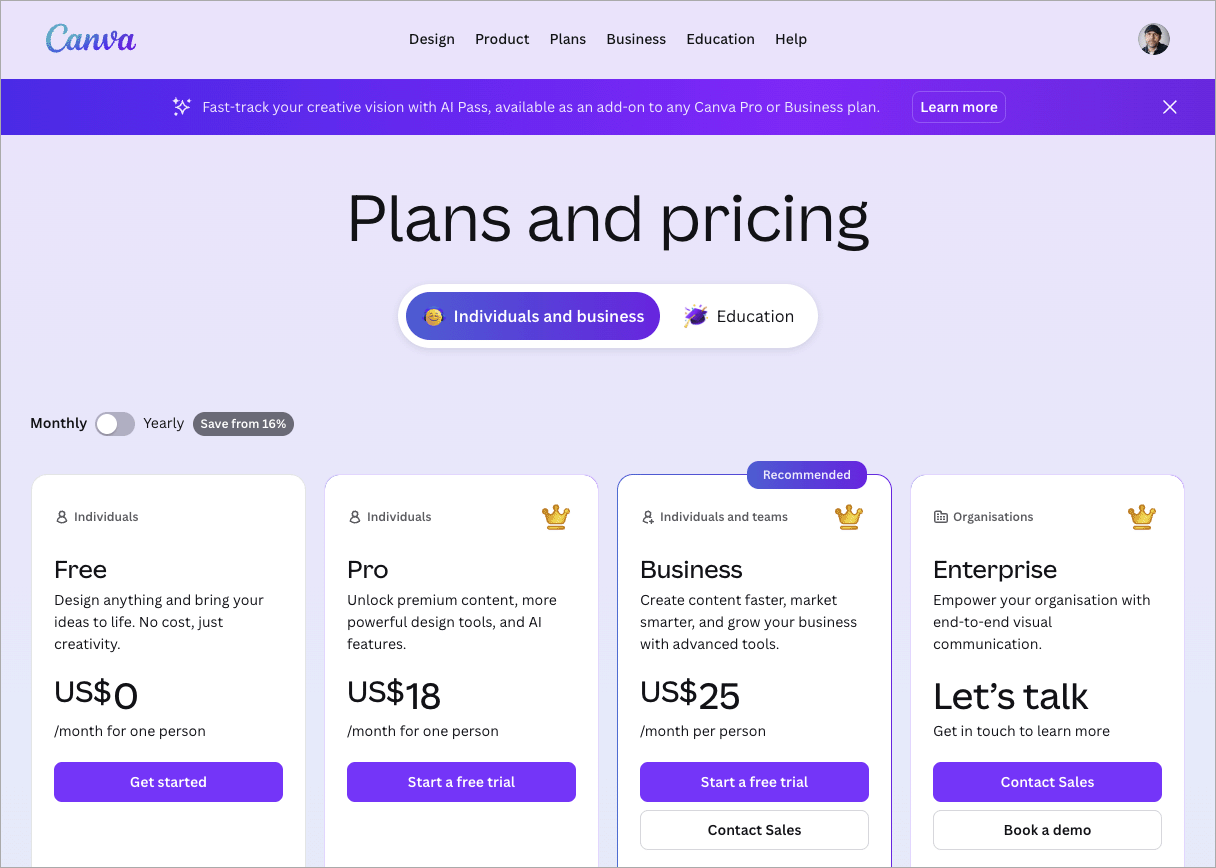
Task: Open the profile avatar in the top right
Action: [1154, 39]
